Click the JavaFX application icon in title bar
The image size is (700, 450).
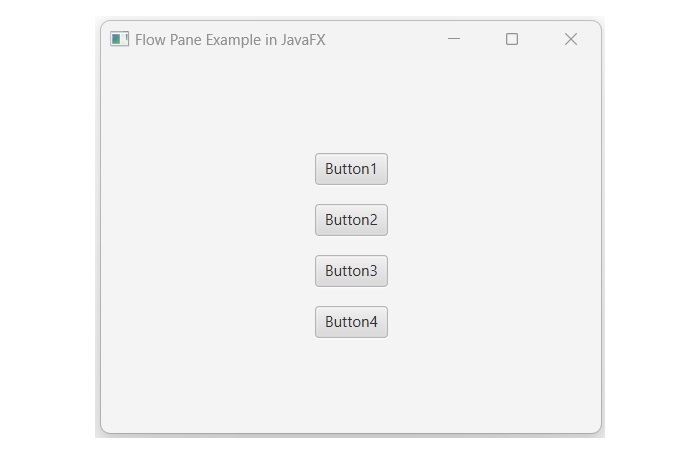(120, 39)
